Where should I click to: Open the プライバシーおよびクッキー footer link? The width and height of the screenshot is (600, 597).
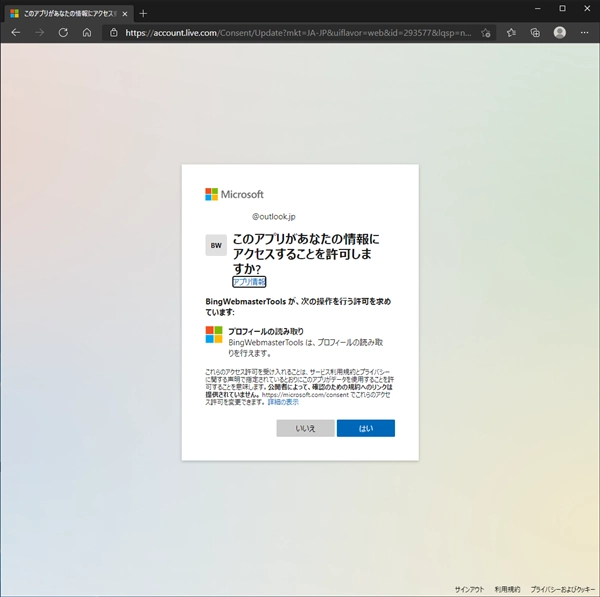(x=562, y=589)
